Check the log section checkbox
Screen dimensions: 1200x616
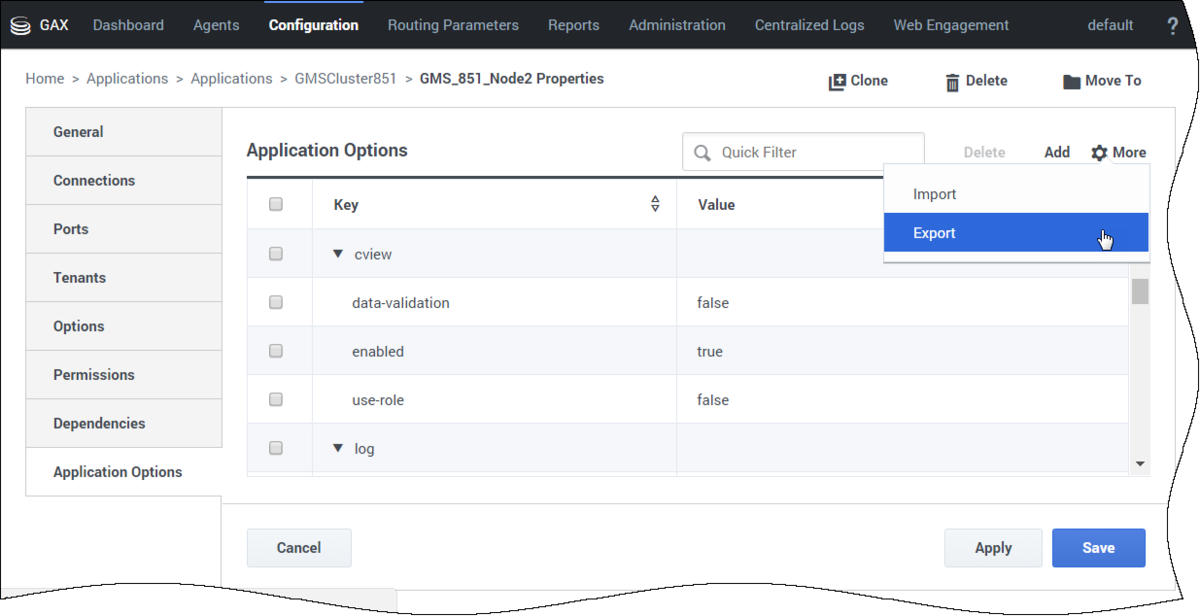[x=276, y=448]
